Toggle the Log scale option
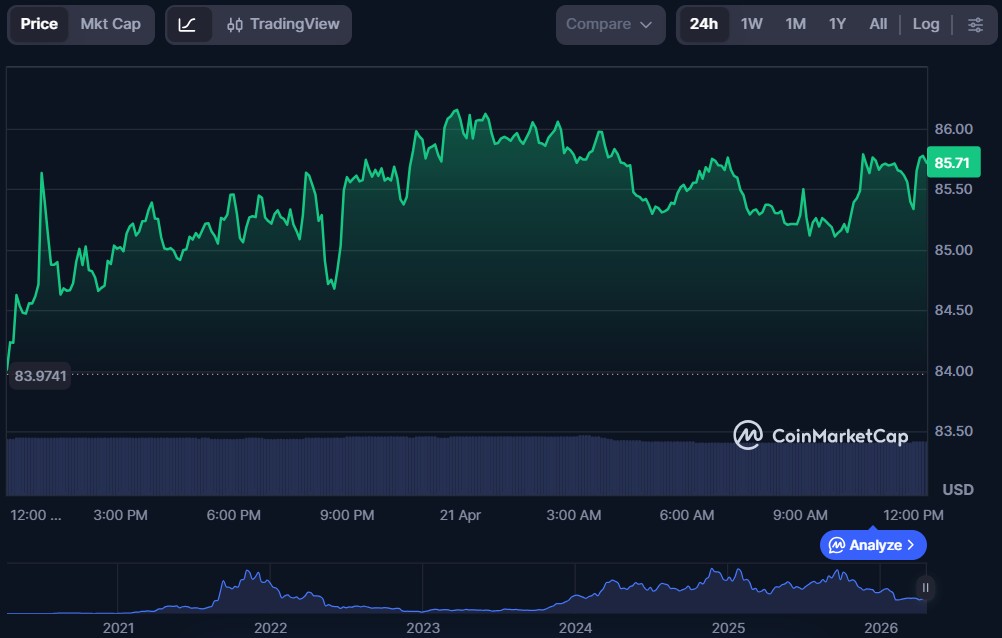 point(925,24)
